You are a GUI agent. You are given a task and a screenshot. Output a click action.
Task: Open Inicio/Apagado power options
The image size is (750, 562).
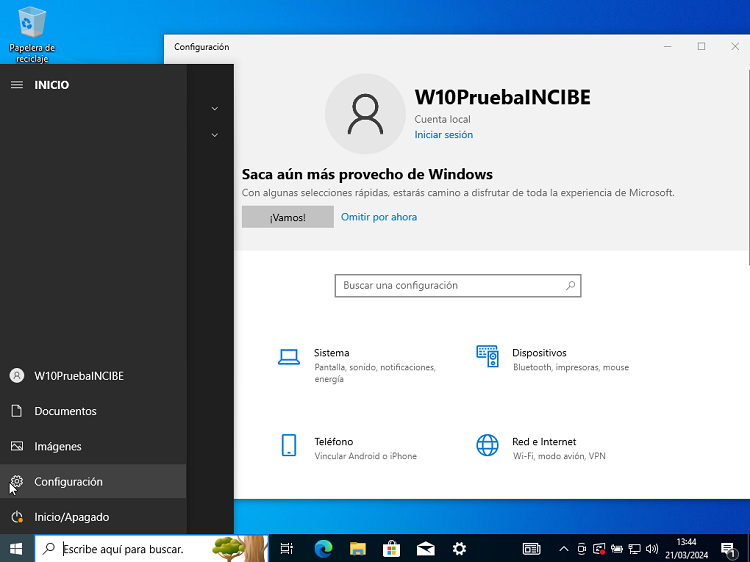click(x=71, y=517)
